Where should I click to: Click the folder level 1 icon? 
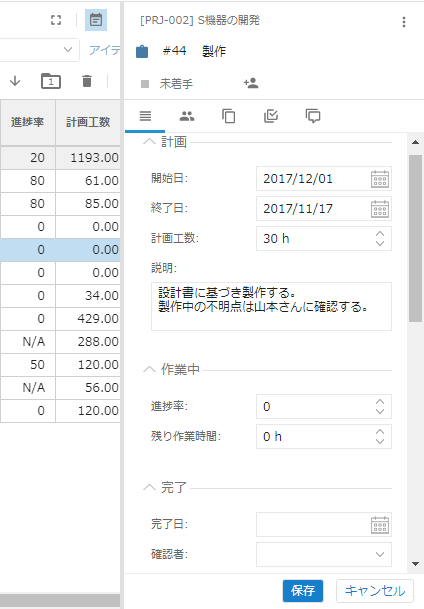51,81
